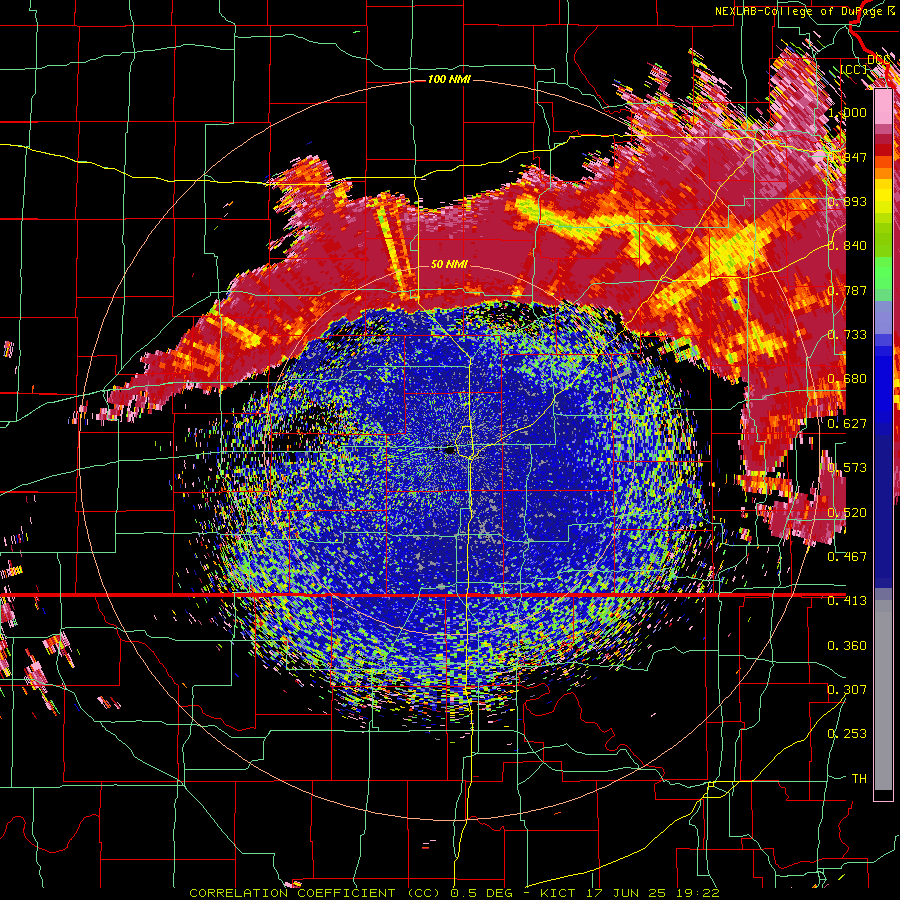Click the 0.307 color scale label
The width and height of the screenshot is (900, 900).
point(847,690)
